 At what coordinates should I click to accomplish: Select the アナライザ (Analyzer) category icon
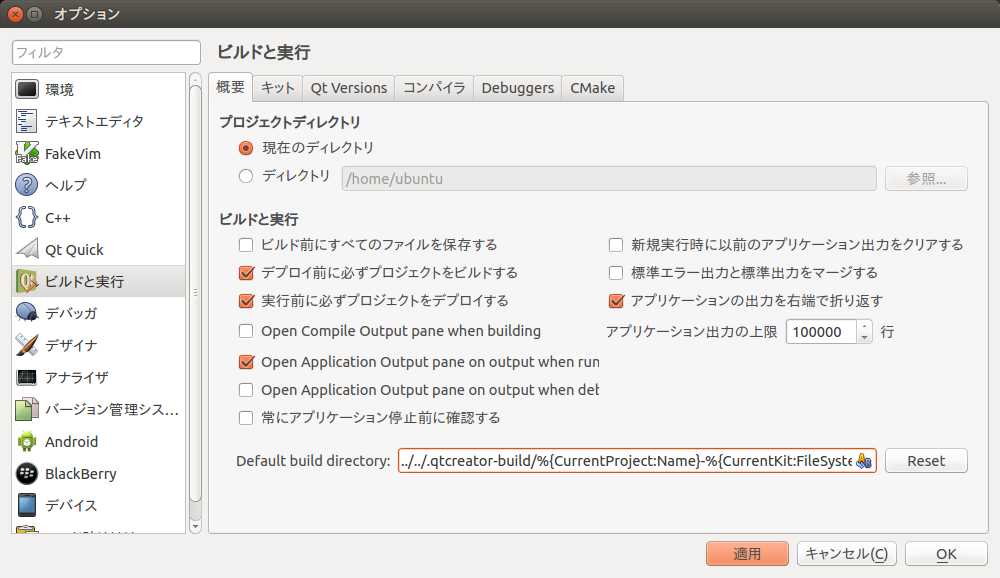[28, 378]
